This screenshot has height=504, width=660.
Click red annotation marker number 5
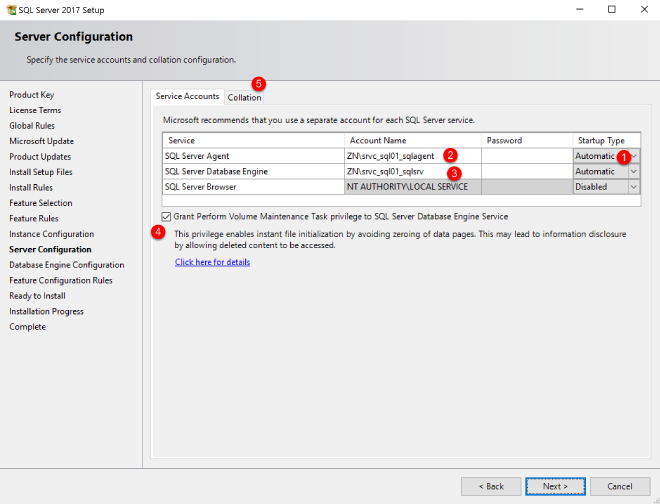[260, 83]
